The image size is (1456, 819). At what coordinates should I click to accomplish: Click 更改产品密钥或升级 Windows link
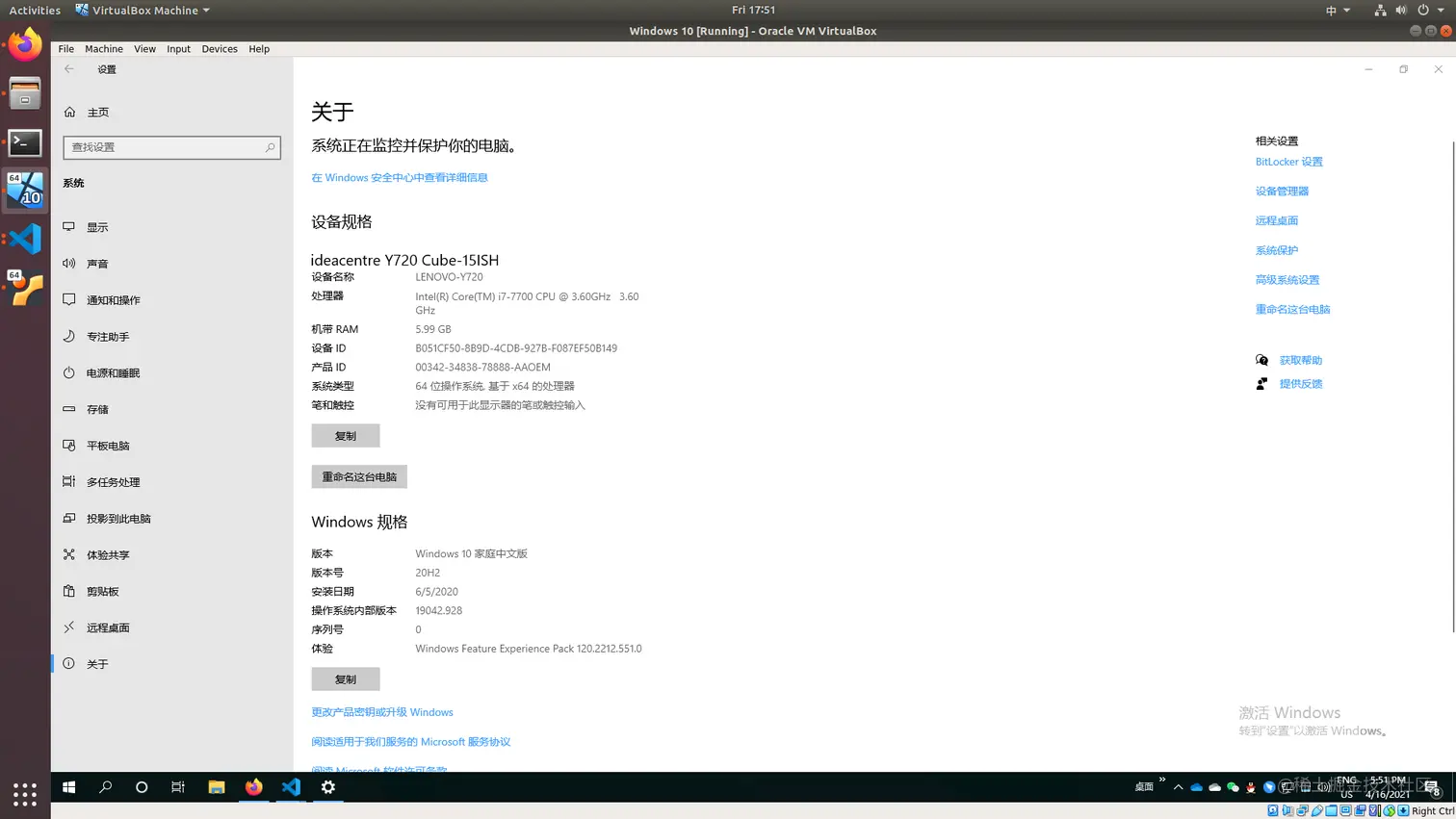pos(382,712)
